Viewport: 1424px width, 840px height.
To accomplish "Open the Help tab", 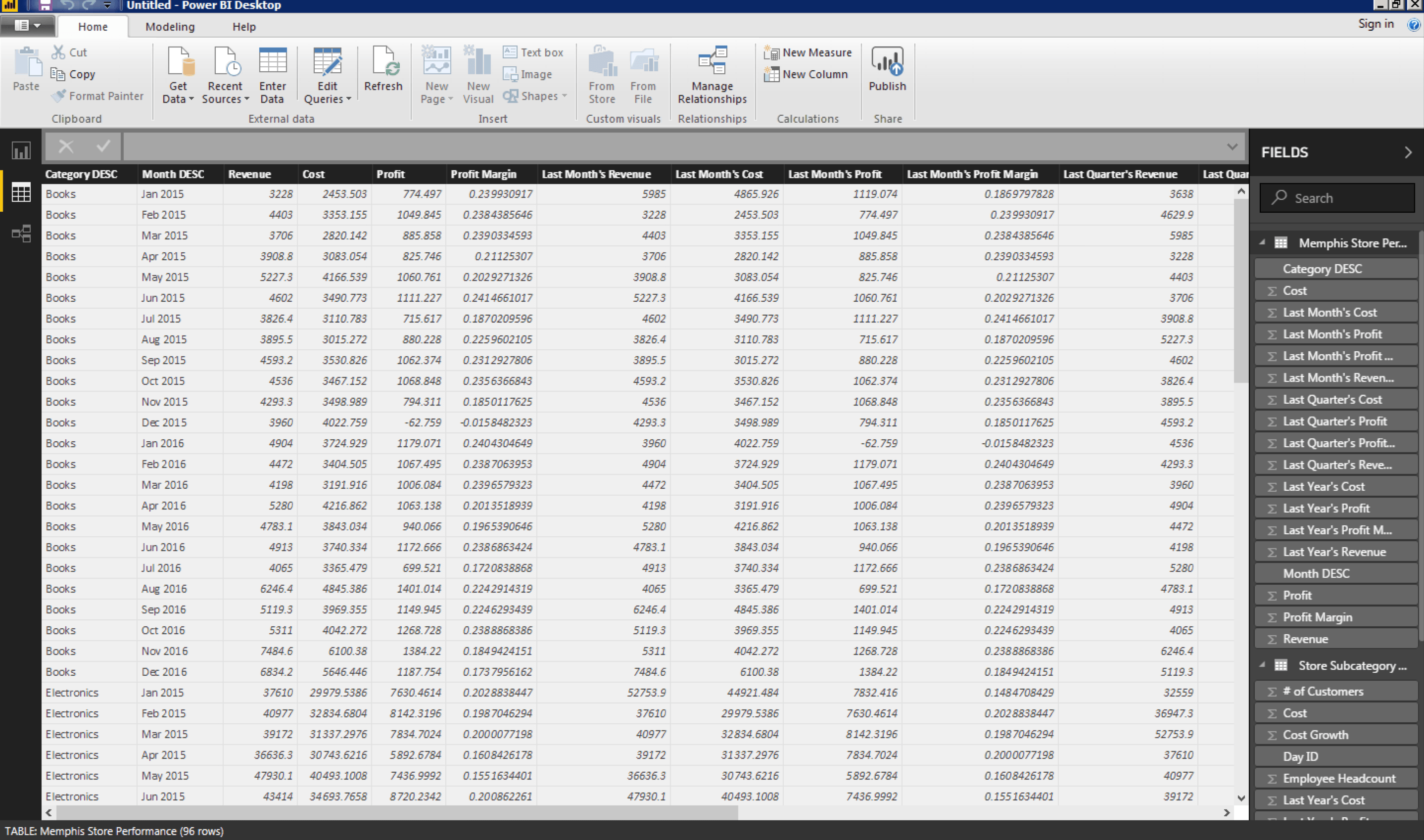I will 244,27.
